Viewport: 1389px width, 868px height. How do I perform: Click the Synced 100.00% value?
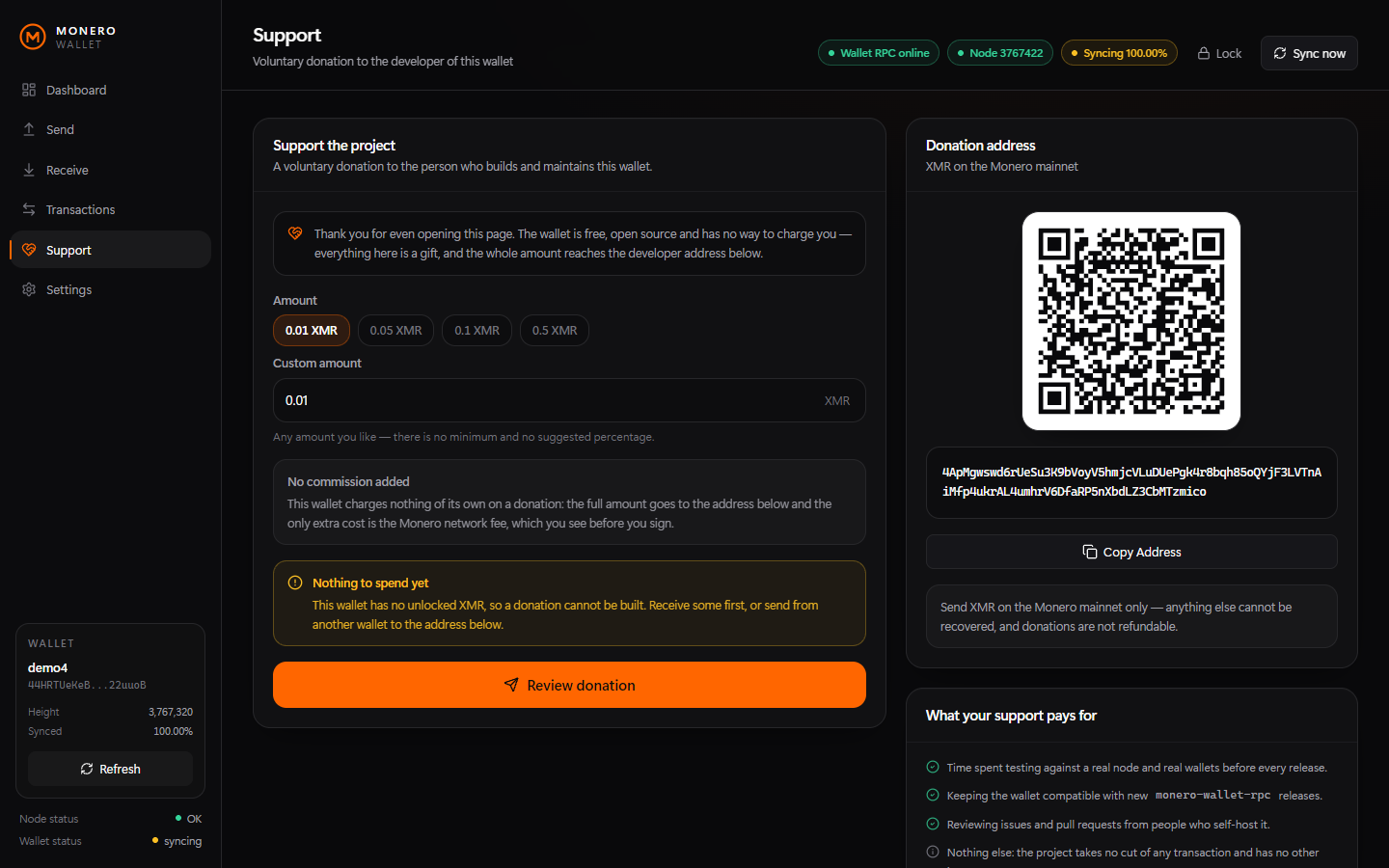(x=173, y=731)
